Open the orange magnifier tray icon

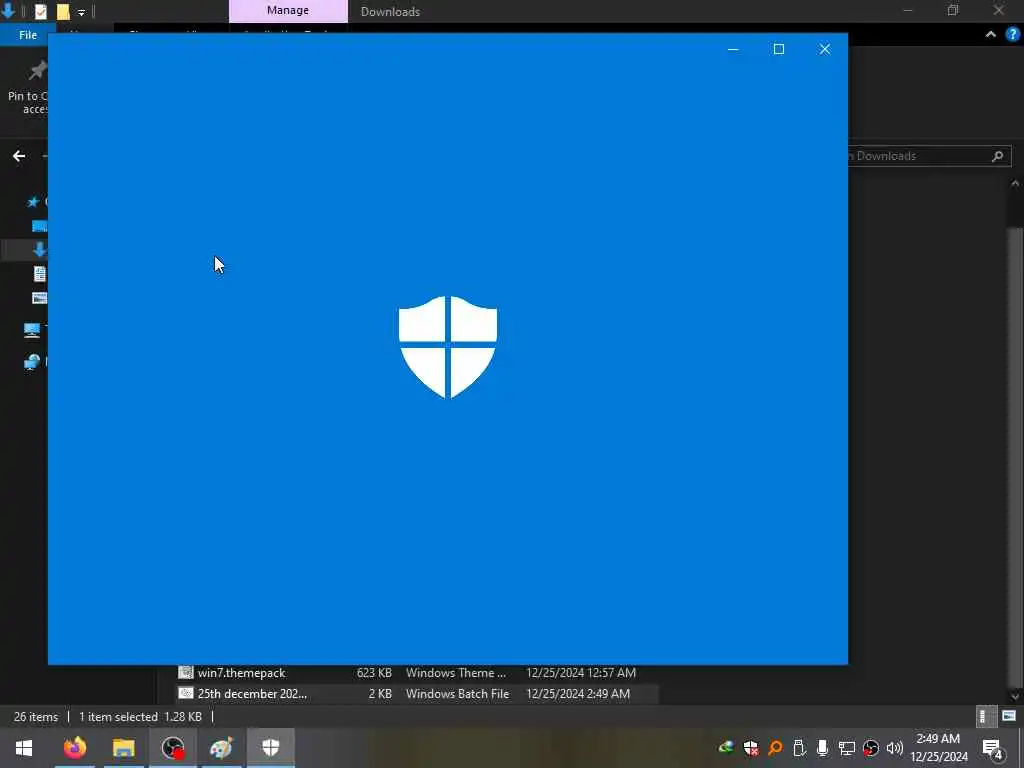775,748
